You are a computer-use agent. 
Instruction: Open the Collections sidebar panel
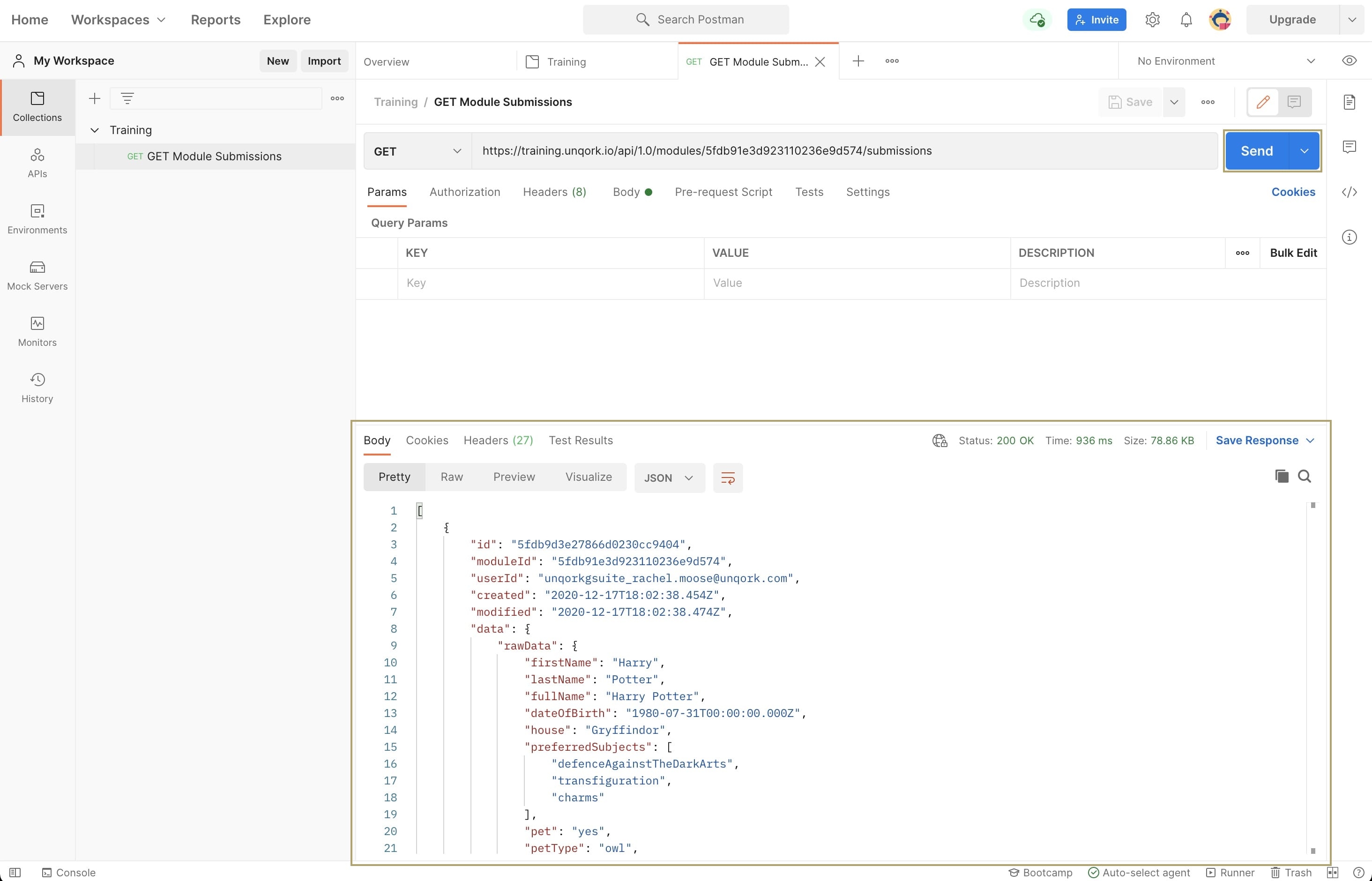point(37,107)
